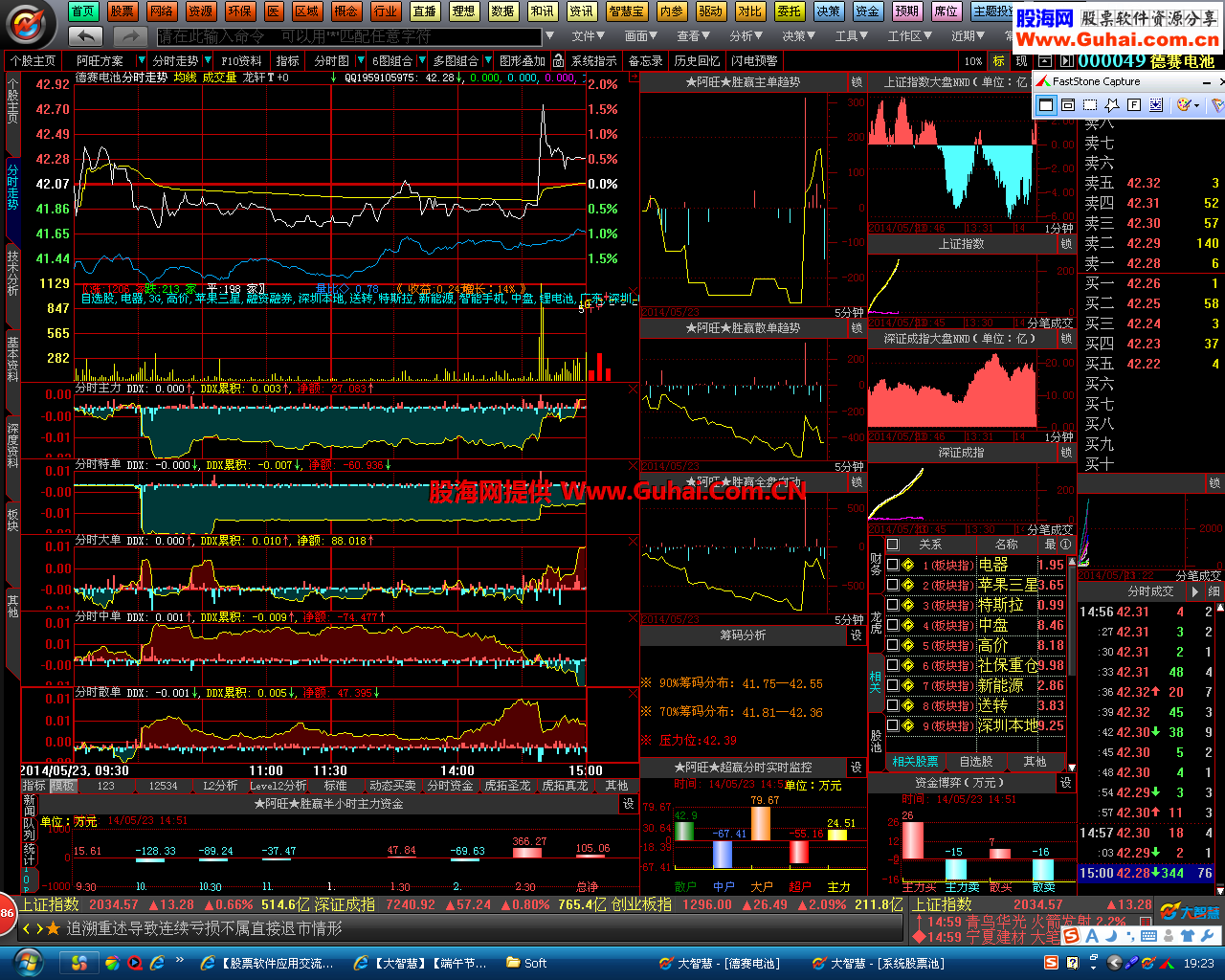The image size is (1225, 980).
Task: Check the box for 2(板块指) 苹果三星
Action: 892,585
